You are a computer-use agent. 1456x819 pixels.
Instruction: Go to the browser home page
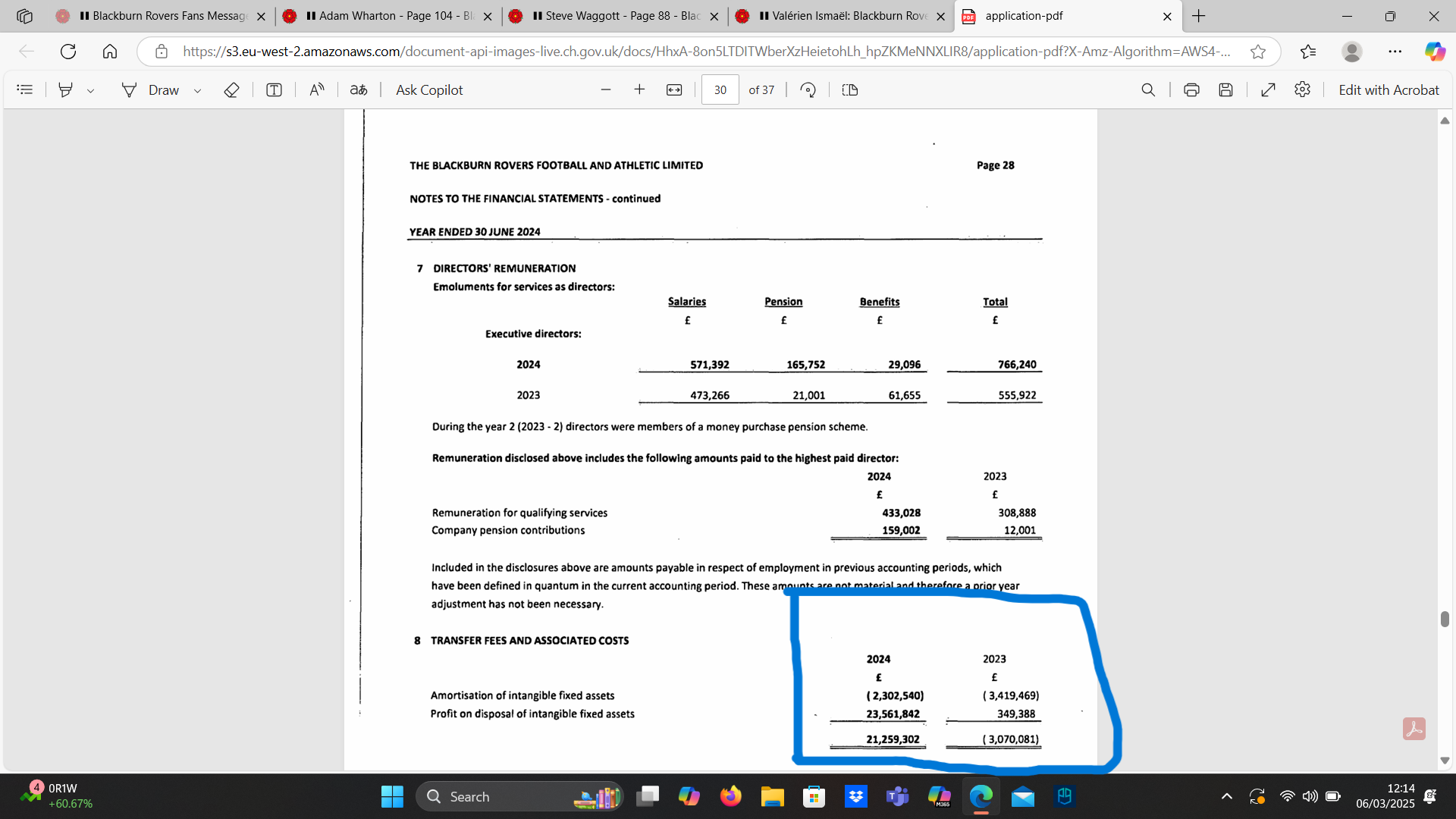[110, 52]
